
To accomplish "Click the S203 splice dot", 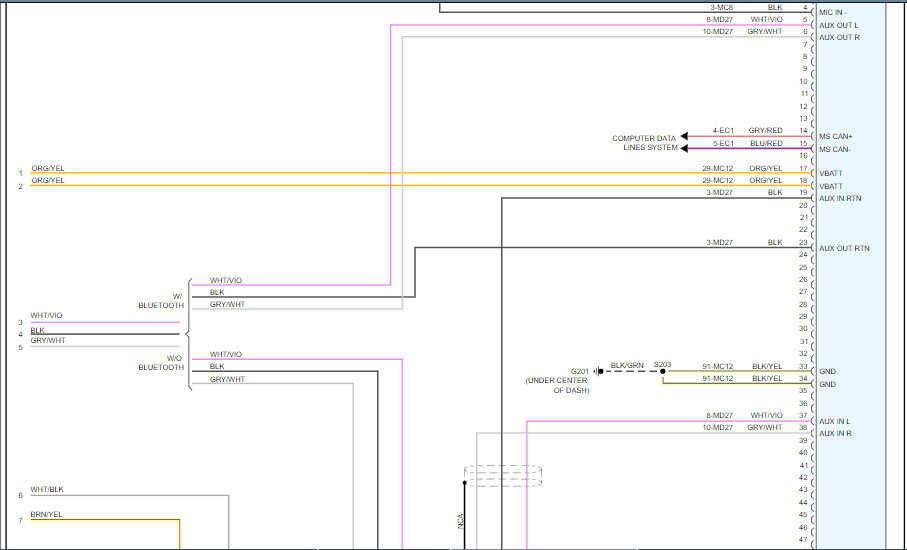I will pyautogui.click(x=662, y=371).
